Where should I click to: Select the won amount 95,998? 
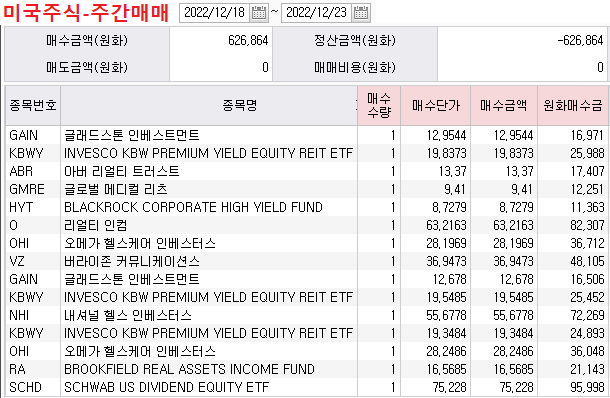(587, 387)
